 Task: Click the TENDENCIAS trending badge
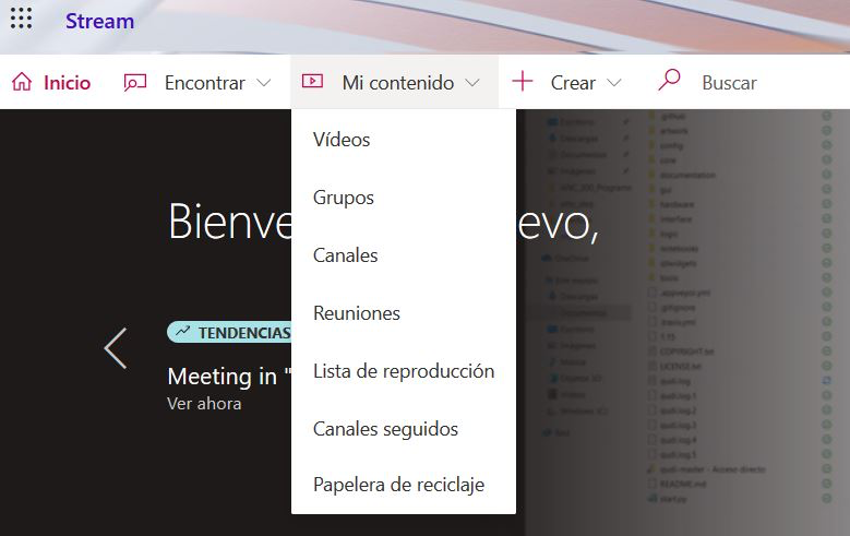[x=230, y=332]
